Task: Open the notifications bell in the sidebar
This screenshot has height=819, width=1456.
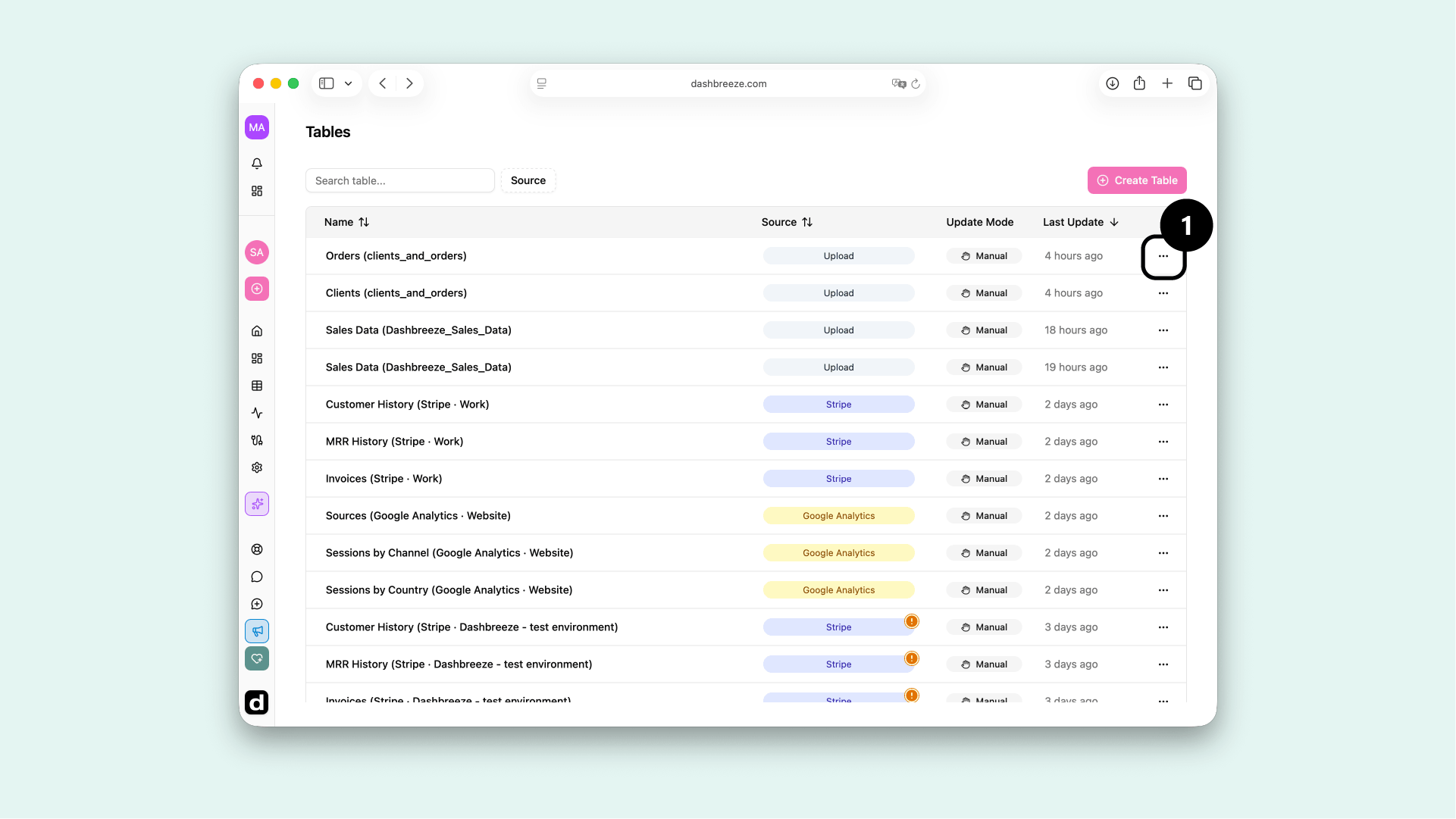Action: point(257,164)
